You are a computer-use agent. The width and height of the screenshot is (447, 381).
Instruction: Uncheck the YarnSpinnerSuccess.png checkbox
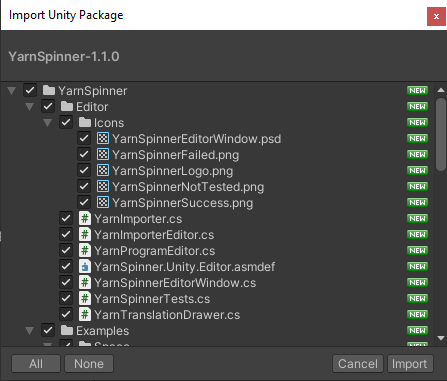[x=84, y=203]
